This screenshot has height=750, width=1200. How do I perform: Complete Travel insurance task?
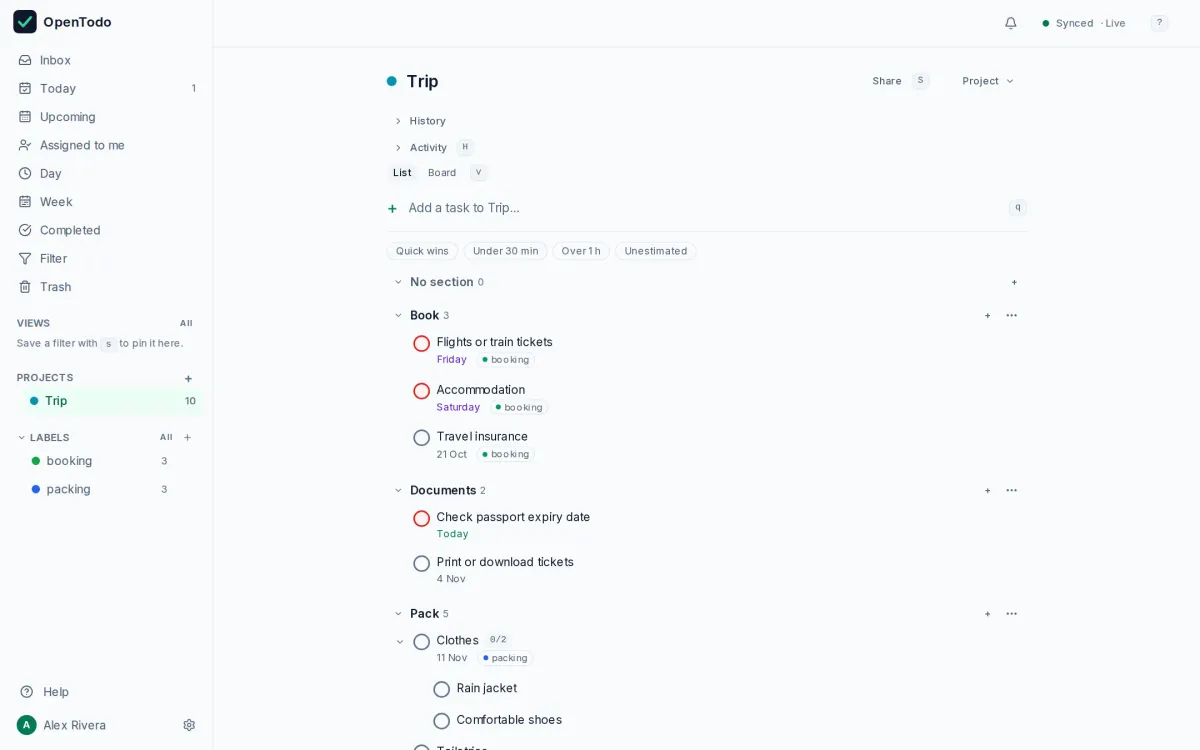click(x=422, y=438)
